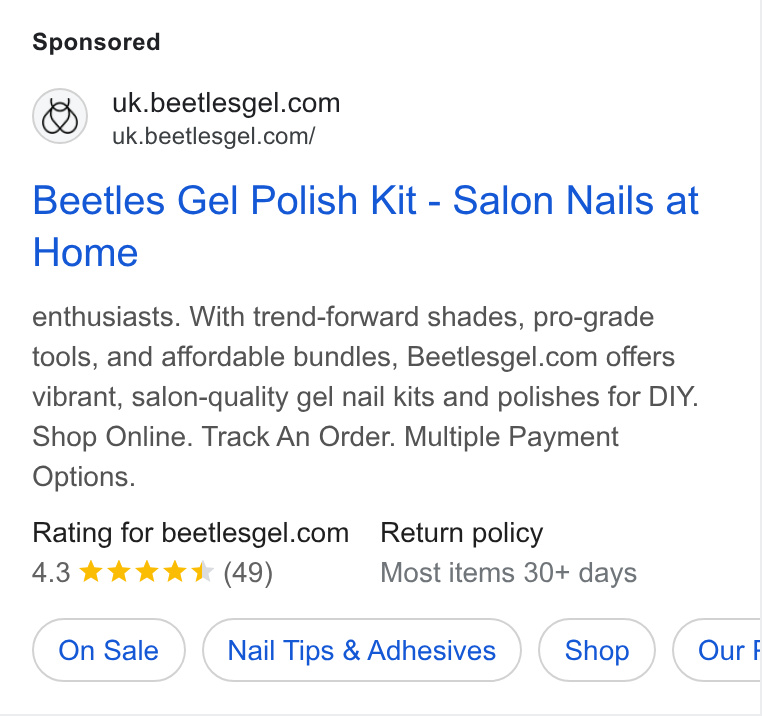The image size is (762, 716).
Task: Open the Beetles Gel Polish Kit headline link
Action: pyautogui.click(x=365, y=226)
